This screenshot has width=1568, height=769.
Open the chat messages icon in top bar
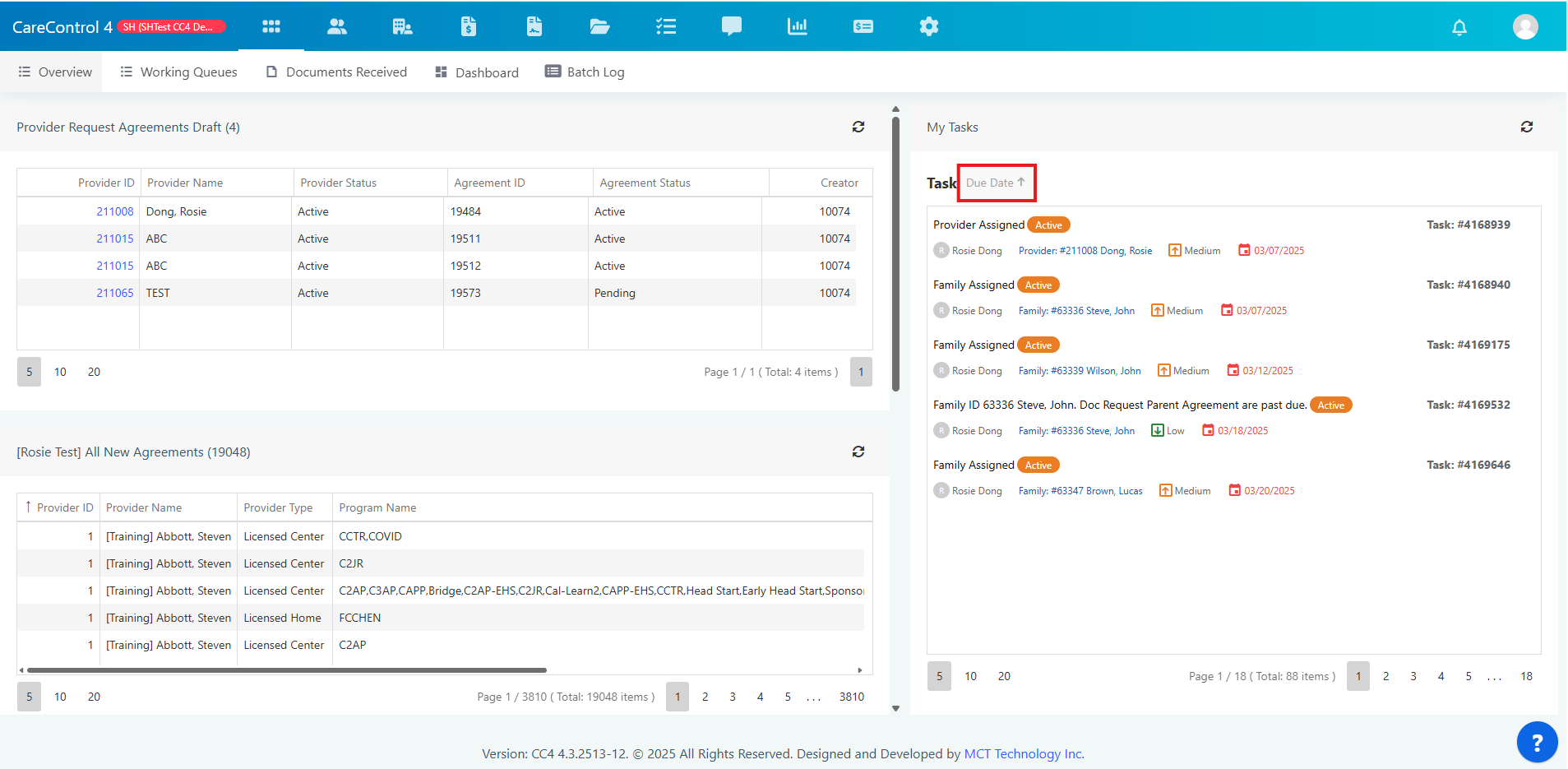click(x=732, y=26)
